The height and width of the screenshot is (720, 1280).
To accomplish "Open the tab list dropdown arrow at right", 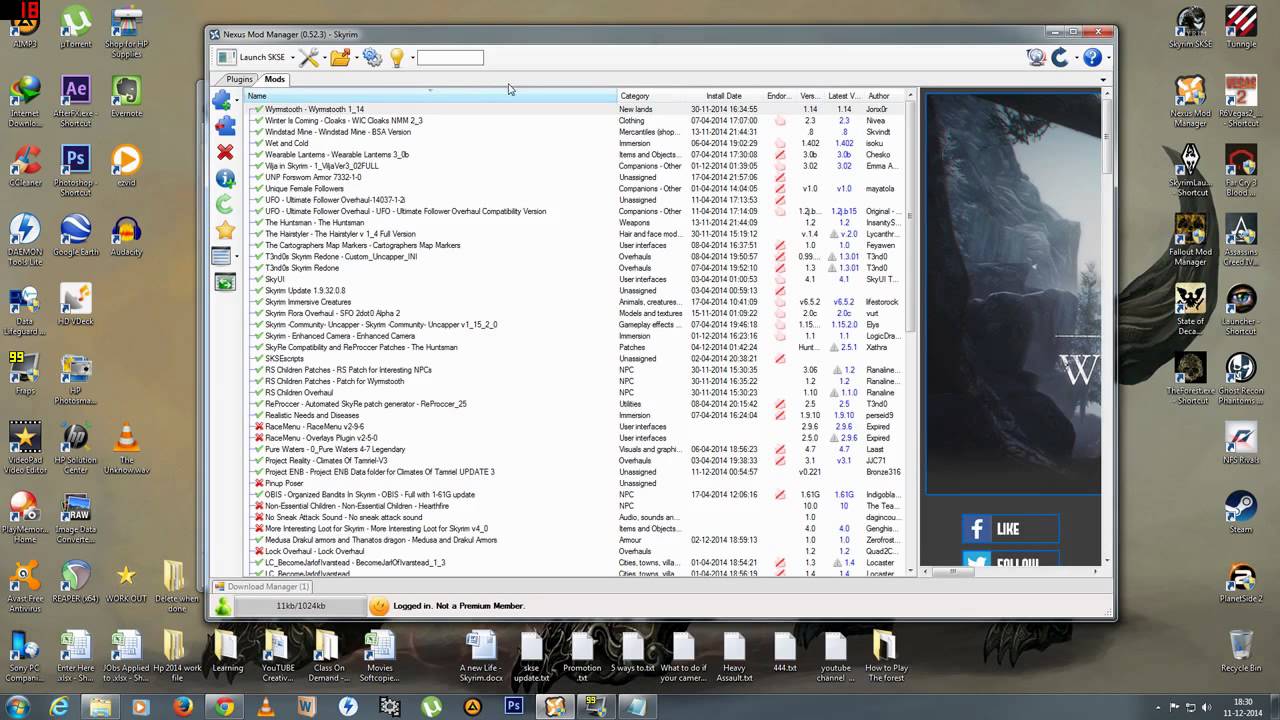I will (1104, 79).
